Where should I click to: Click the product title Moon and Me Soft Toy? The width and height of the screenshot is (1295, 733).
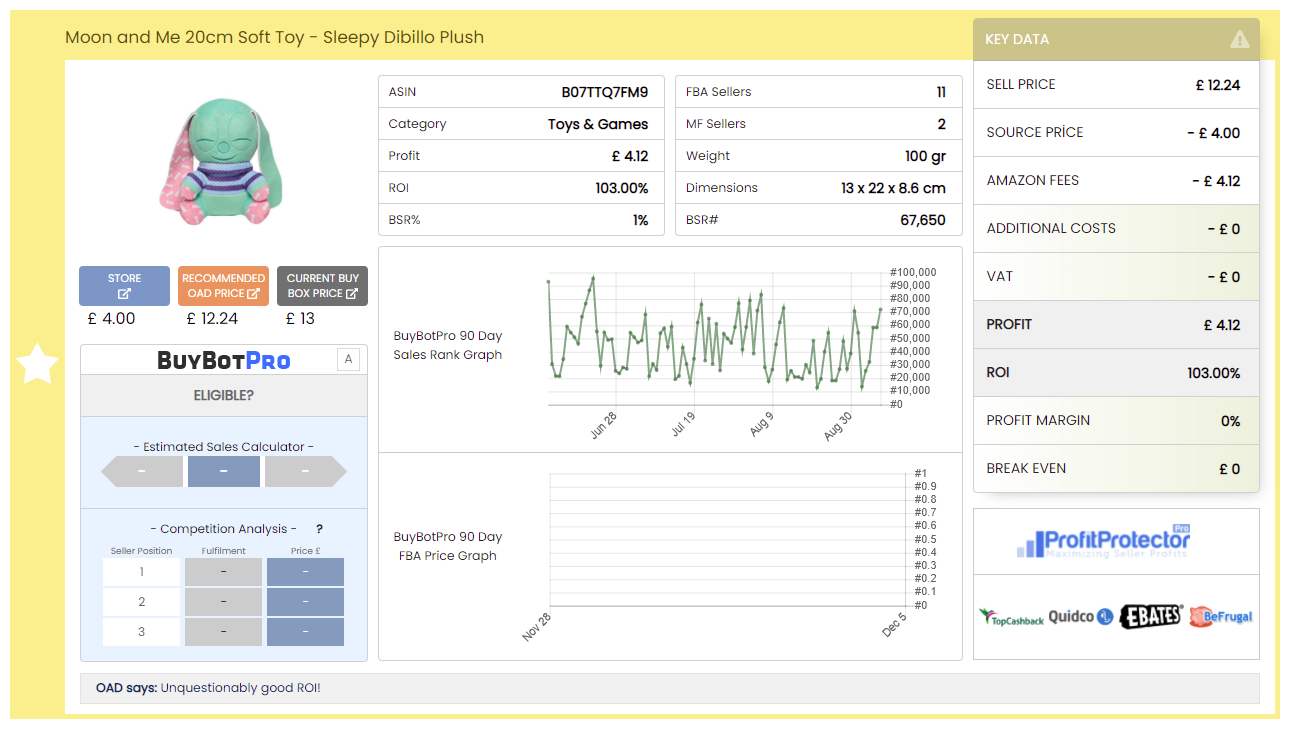274,38
